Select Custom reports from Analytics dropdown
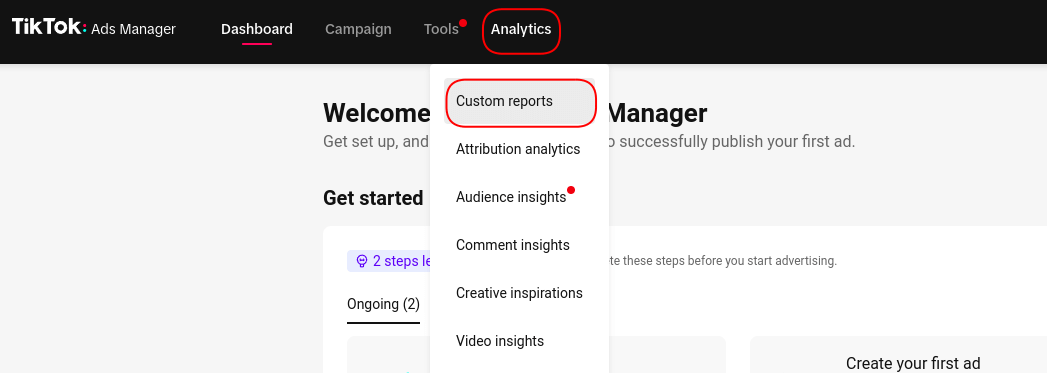This screenshot has width=1047, height=373. coord(519,101)
